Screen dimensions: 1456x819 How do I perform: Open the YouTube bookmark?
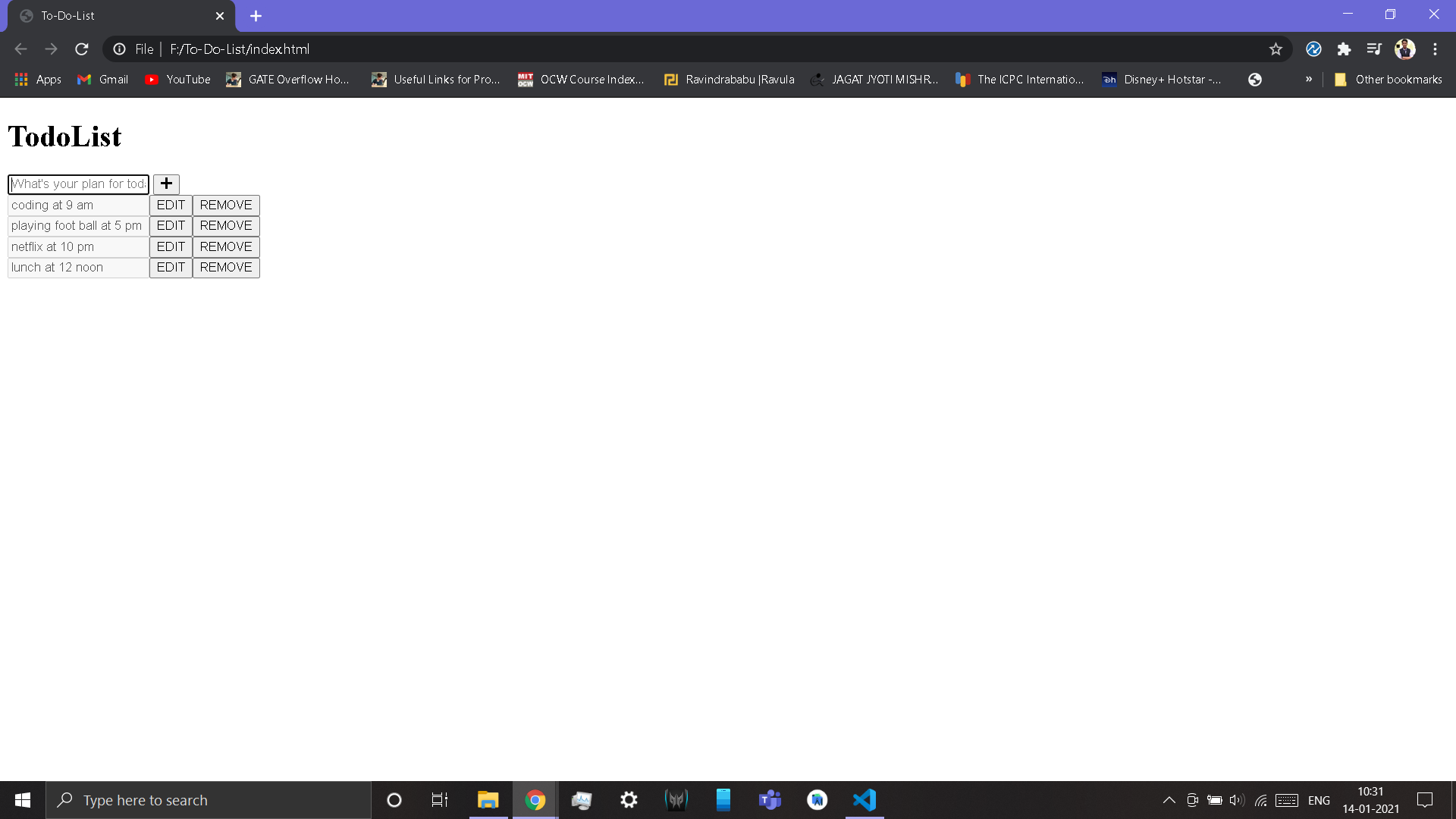point(177,80)
